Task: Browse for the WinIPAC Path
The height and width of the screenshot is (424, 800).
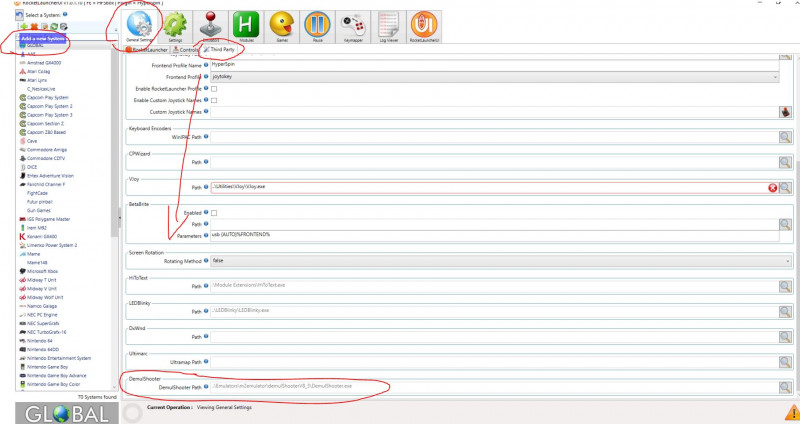Action: click(785, 137)
